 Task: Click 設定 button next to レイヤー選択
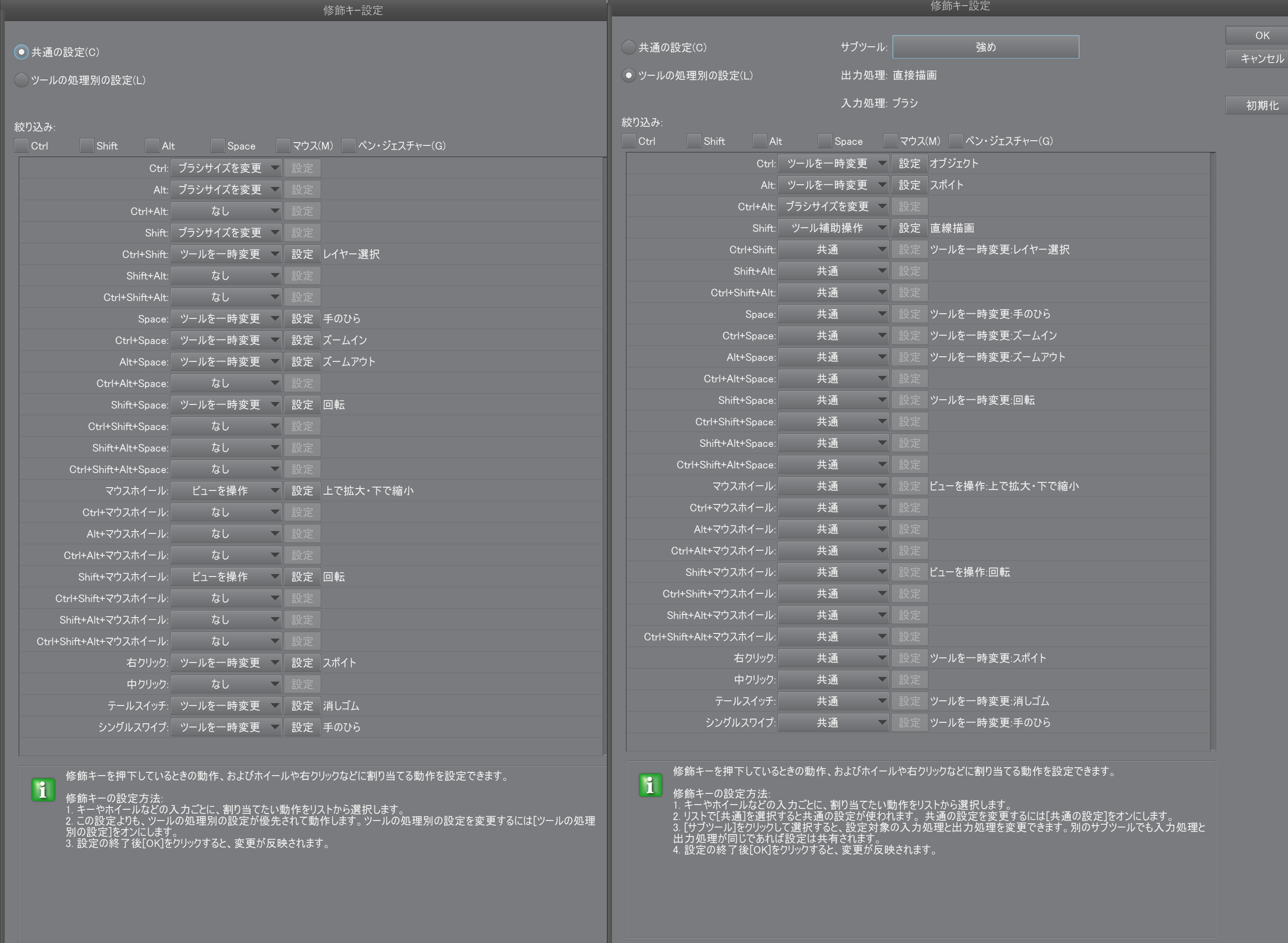tap(302, 254)
